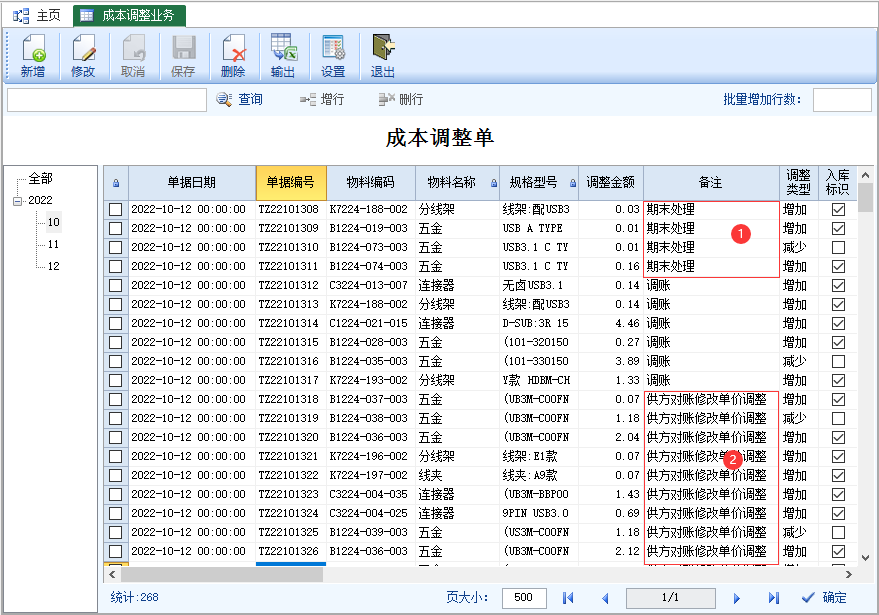Check row checkbox for TZ22101310
Image resolution: width=879 pixels, height=615 pixels.
pyautogui.click(x=115, y=248)
